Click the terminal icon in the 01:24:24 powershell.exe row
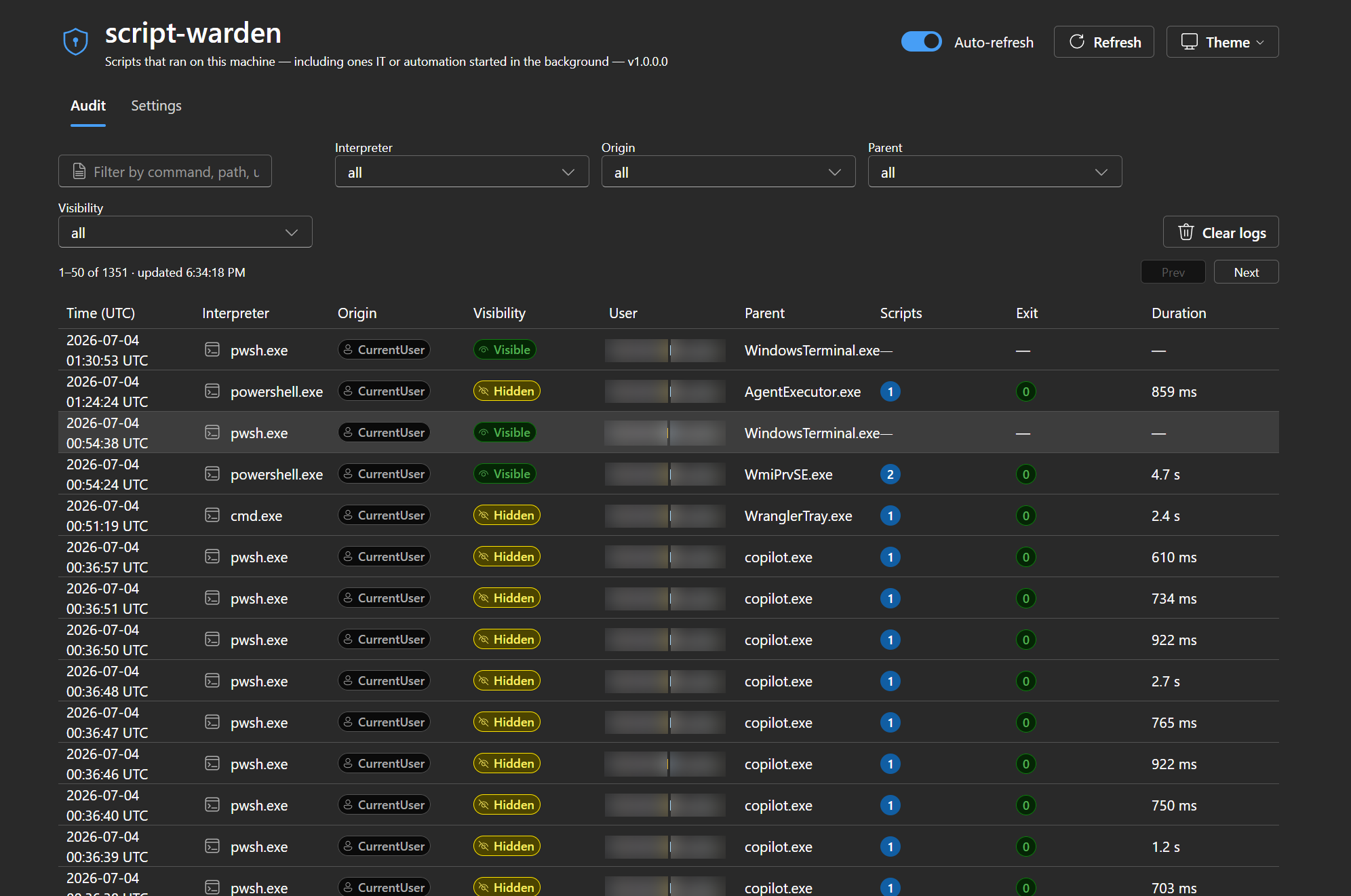1351x896 pixels. coord(212,391)
